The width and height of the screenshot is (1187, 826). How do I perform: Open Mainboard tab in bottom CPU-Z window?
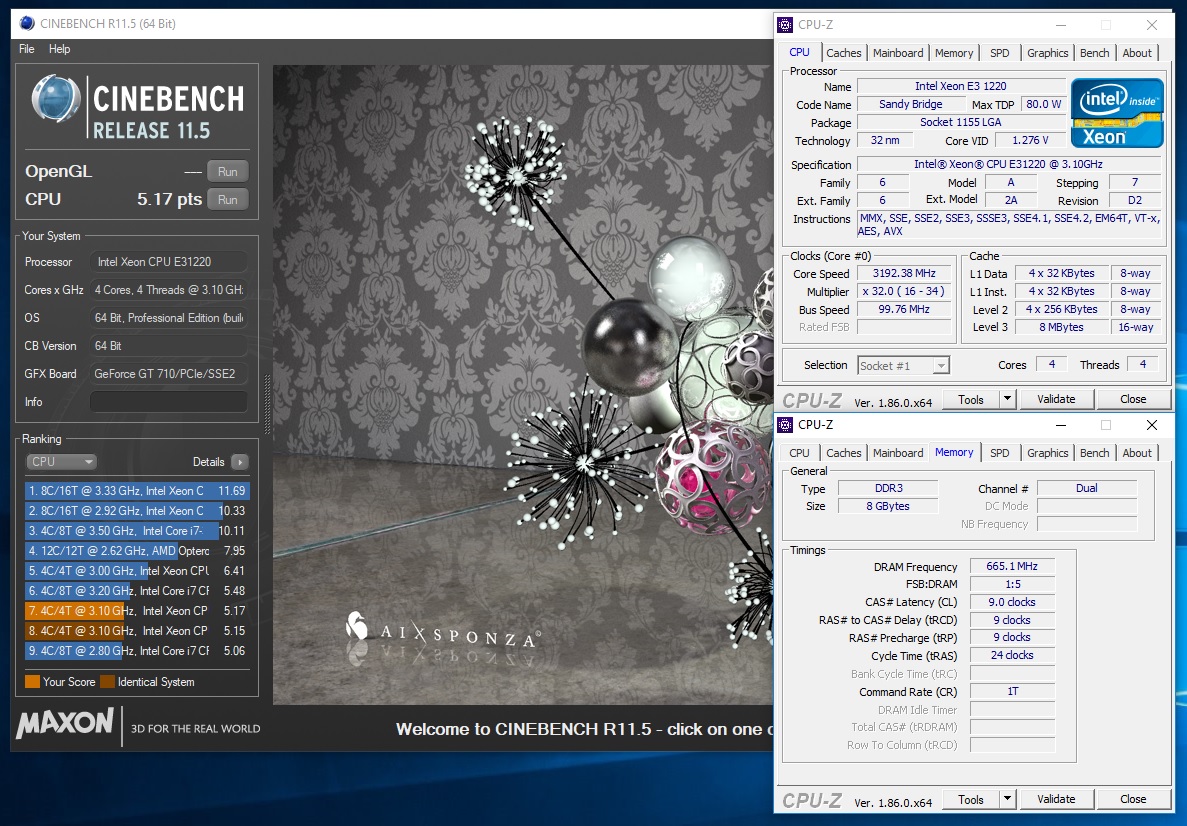898,453
